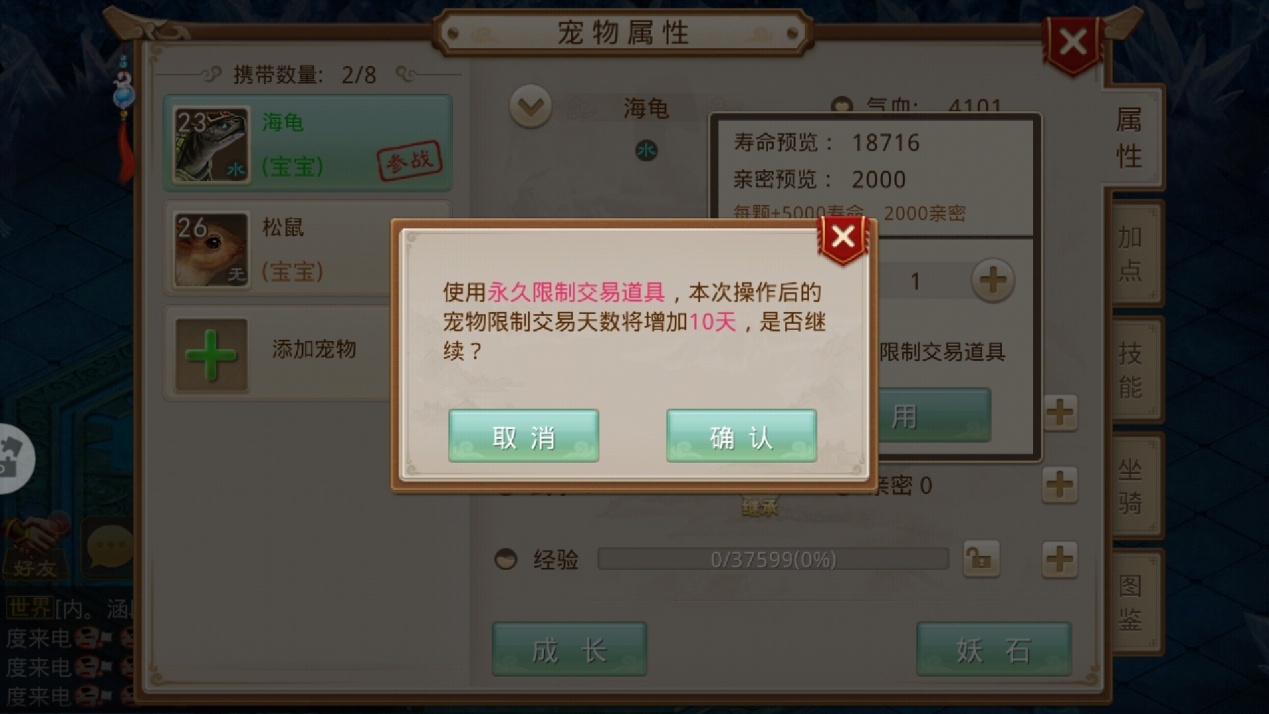The image size is (1269, 714).
Task: Select the 松鼠 pet entry
Action: pyautogui.click(x=308, y=249)
